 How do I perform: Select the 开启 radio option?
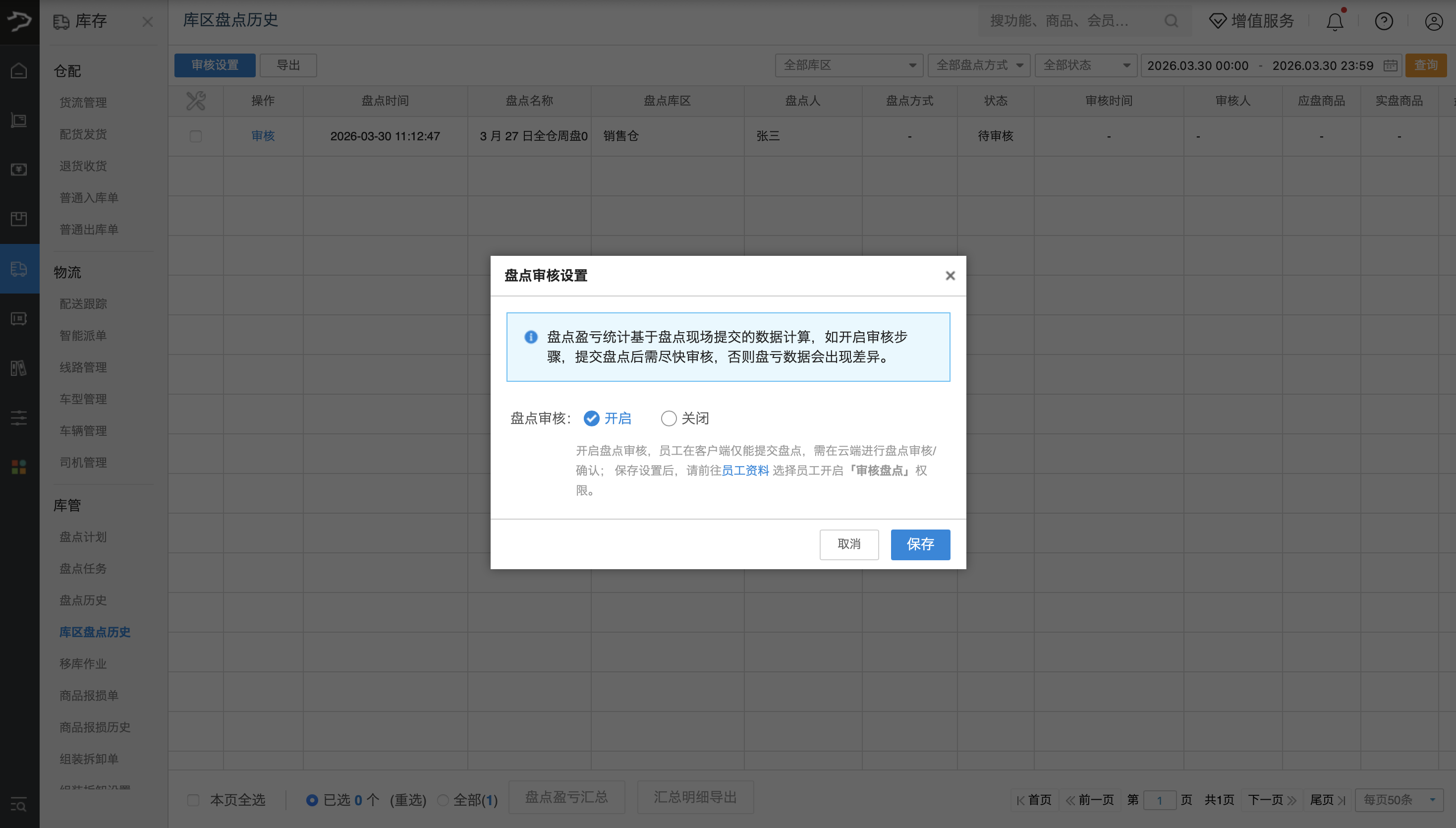[x=591, y=418]
